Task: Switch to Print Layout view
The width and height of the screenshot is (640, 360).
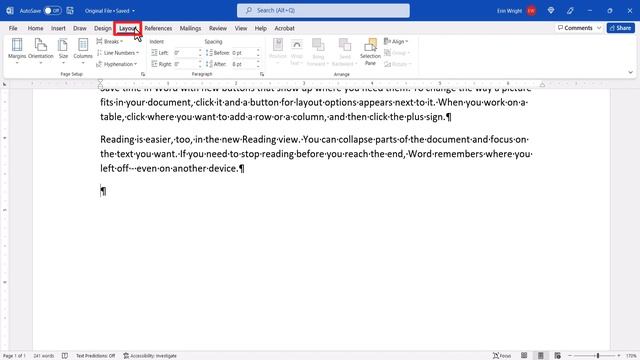Action: [x=541, y=356]
